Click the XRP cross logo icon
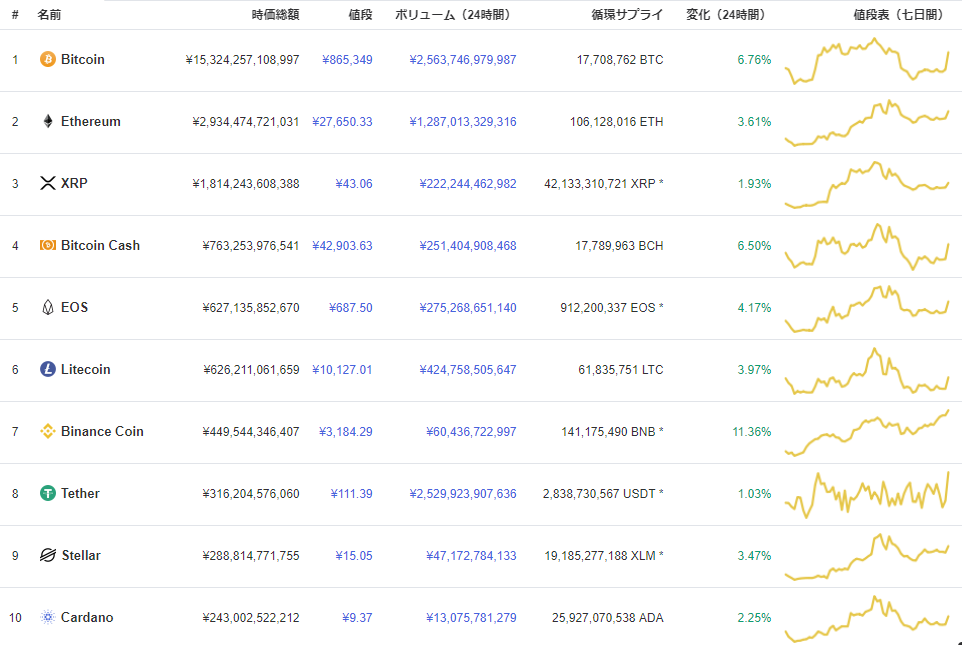 47,183
